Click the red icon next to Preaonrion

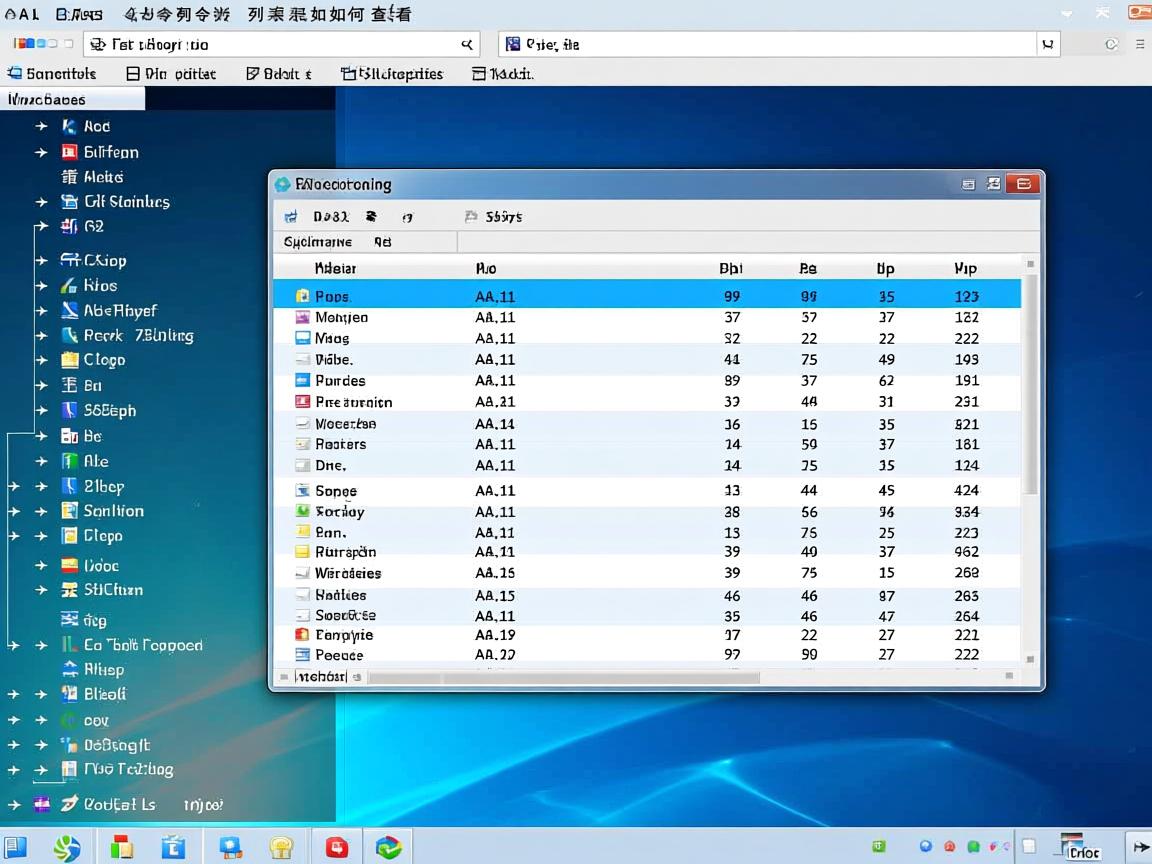click(303, 402)
